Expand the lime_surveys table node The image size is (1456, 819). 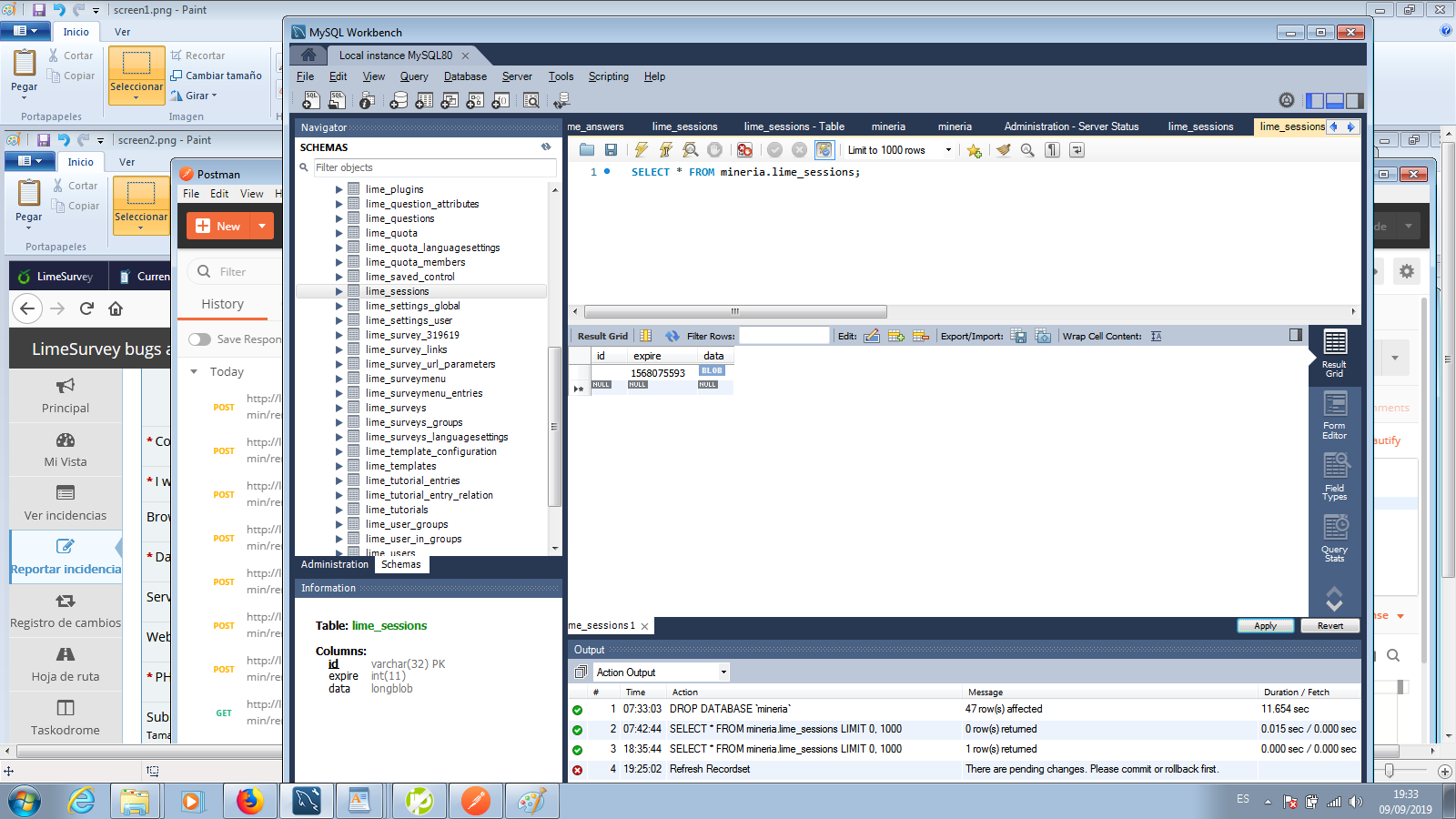coord(339,408)
